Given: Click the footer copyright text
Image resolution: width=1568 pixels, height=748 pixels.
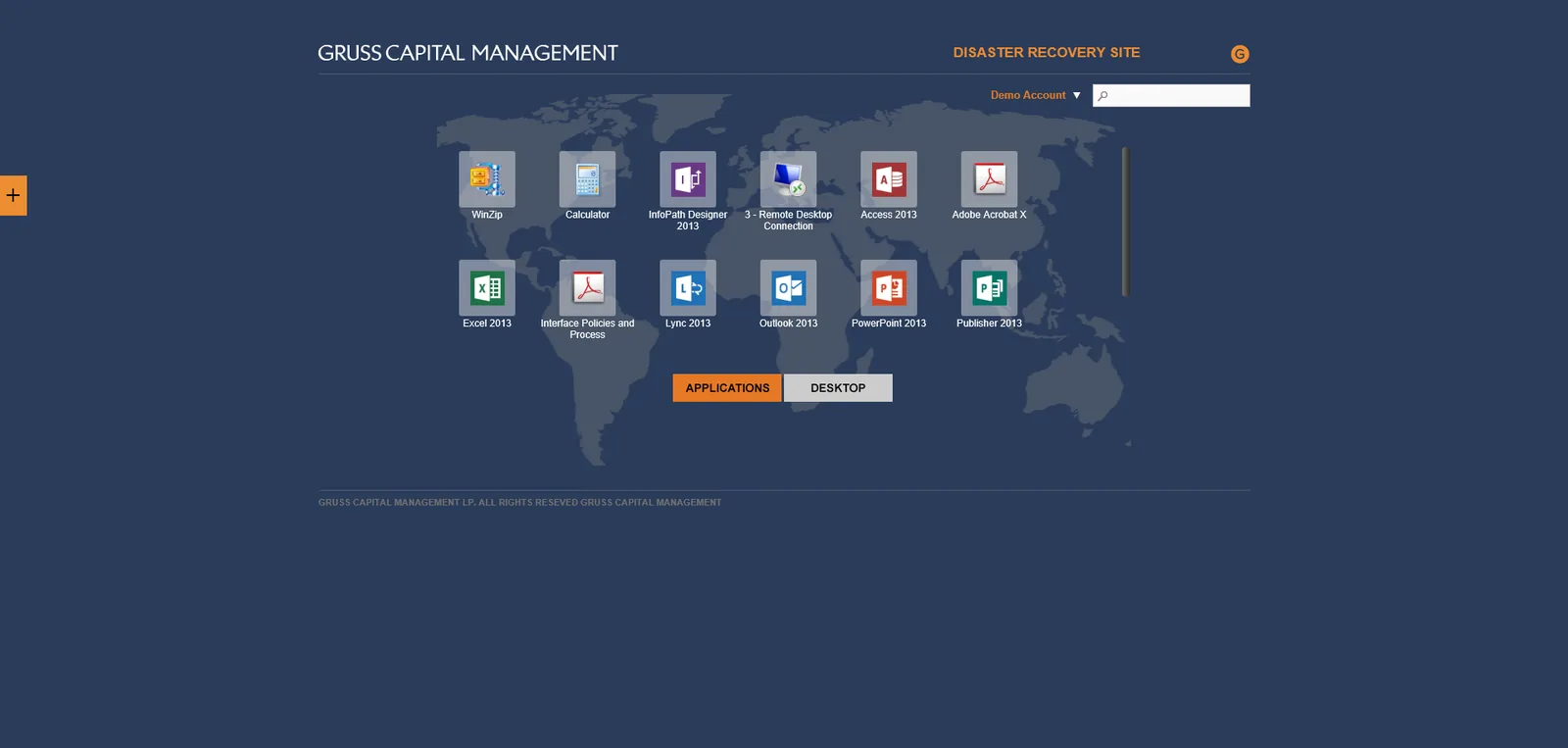Looking at the screenshot, I should coord(519,503).
